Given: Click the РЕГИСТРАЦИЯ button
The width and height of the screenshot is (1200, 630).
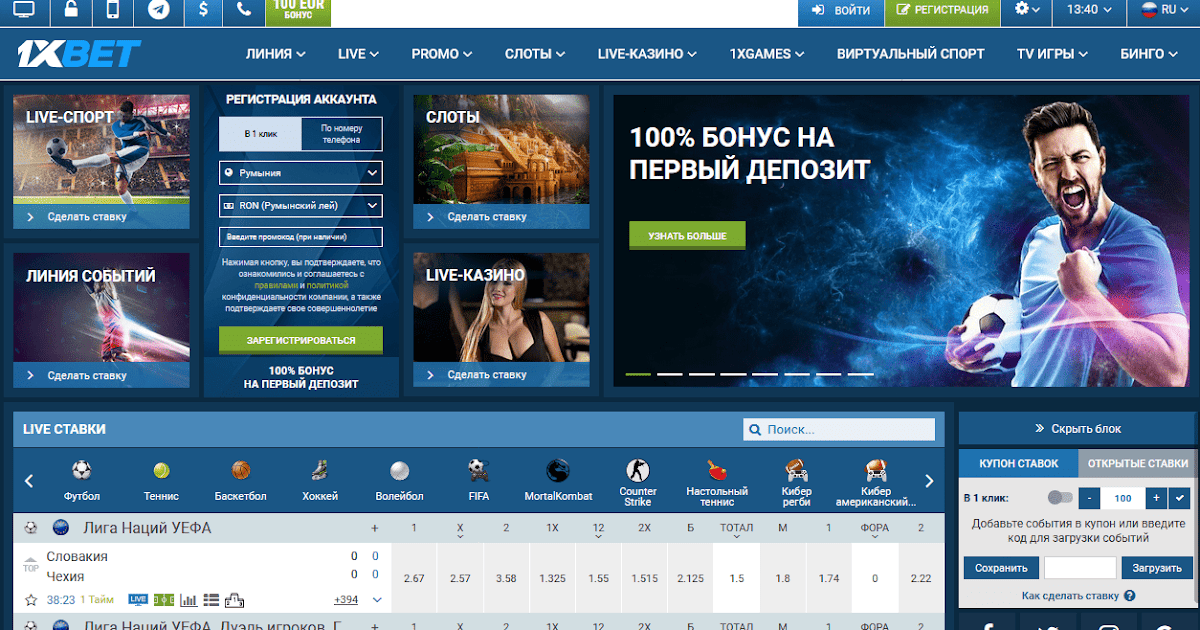Looking at the screenshot, I should tap(943, 11).
